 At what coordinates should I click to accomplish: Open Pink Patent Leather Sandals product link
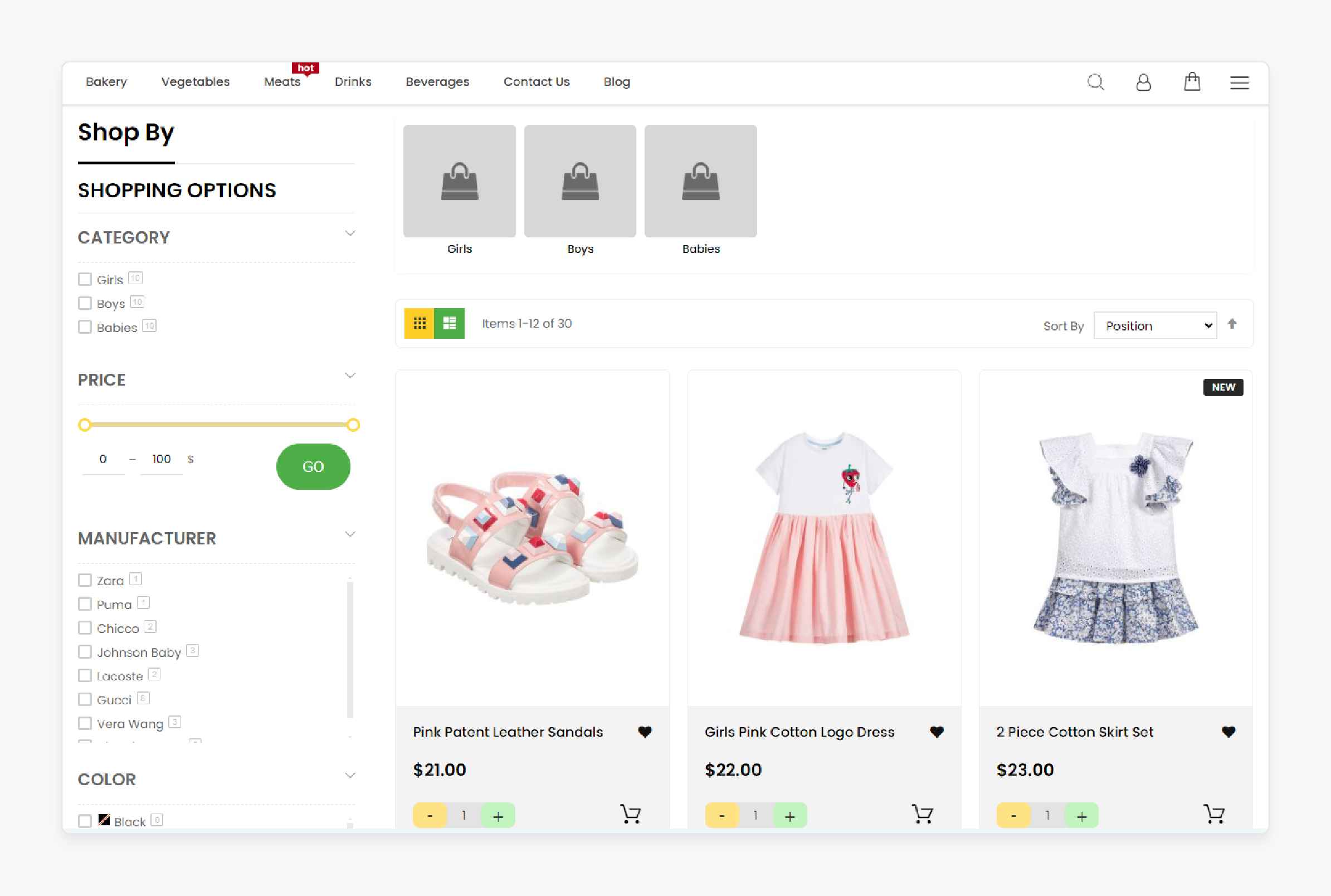click(x=508, y=732)
